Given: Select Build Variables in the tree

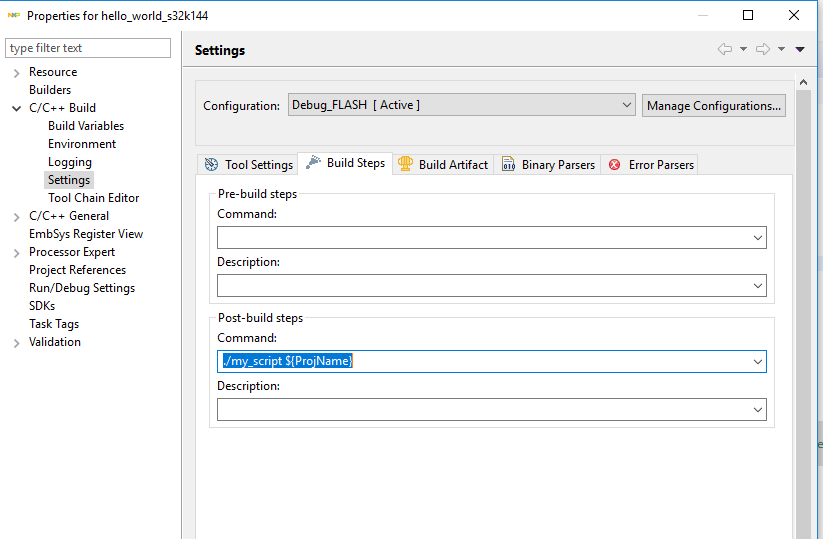Looking at the screenshot, I should [86, 126].
